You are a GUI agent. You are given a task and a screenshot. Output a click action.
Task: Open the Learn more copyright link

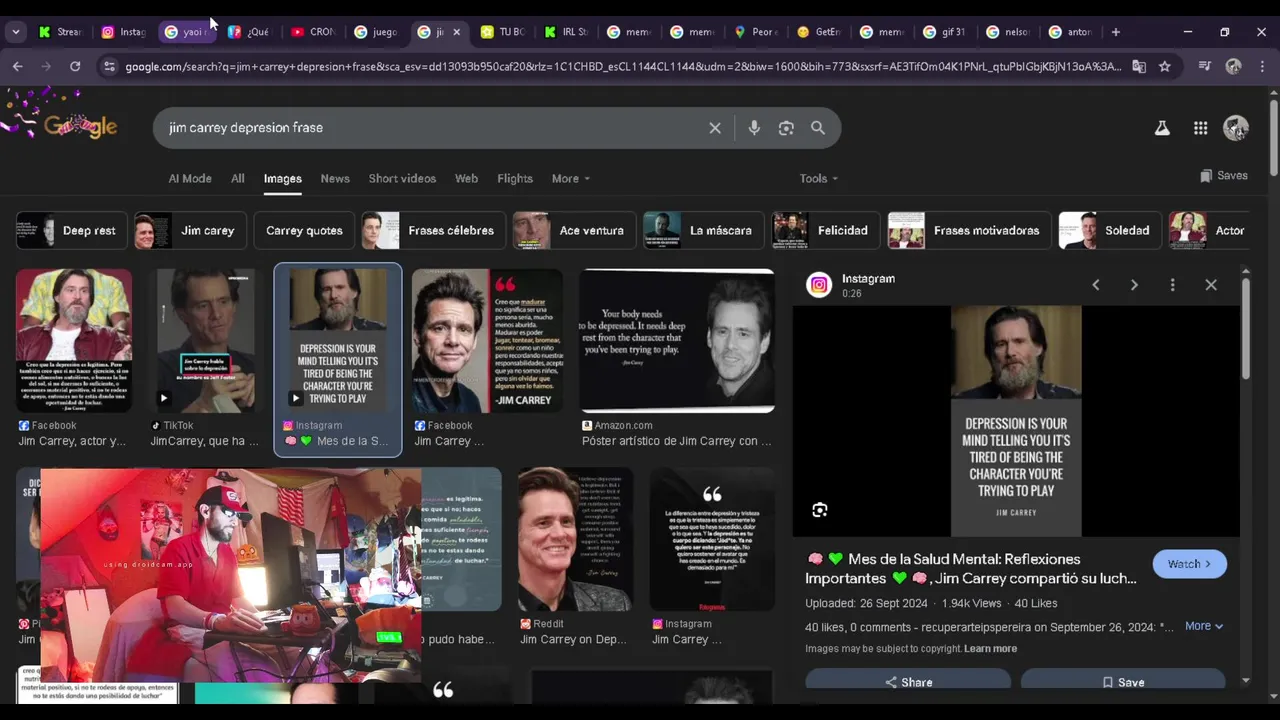990,649
